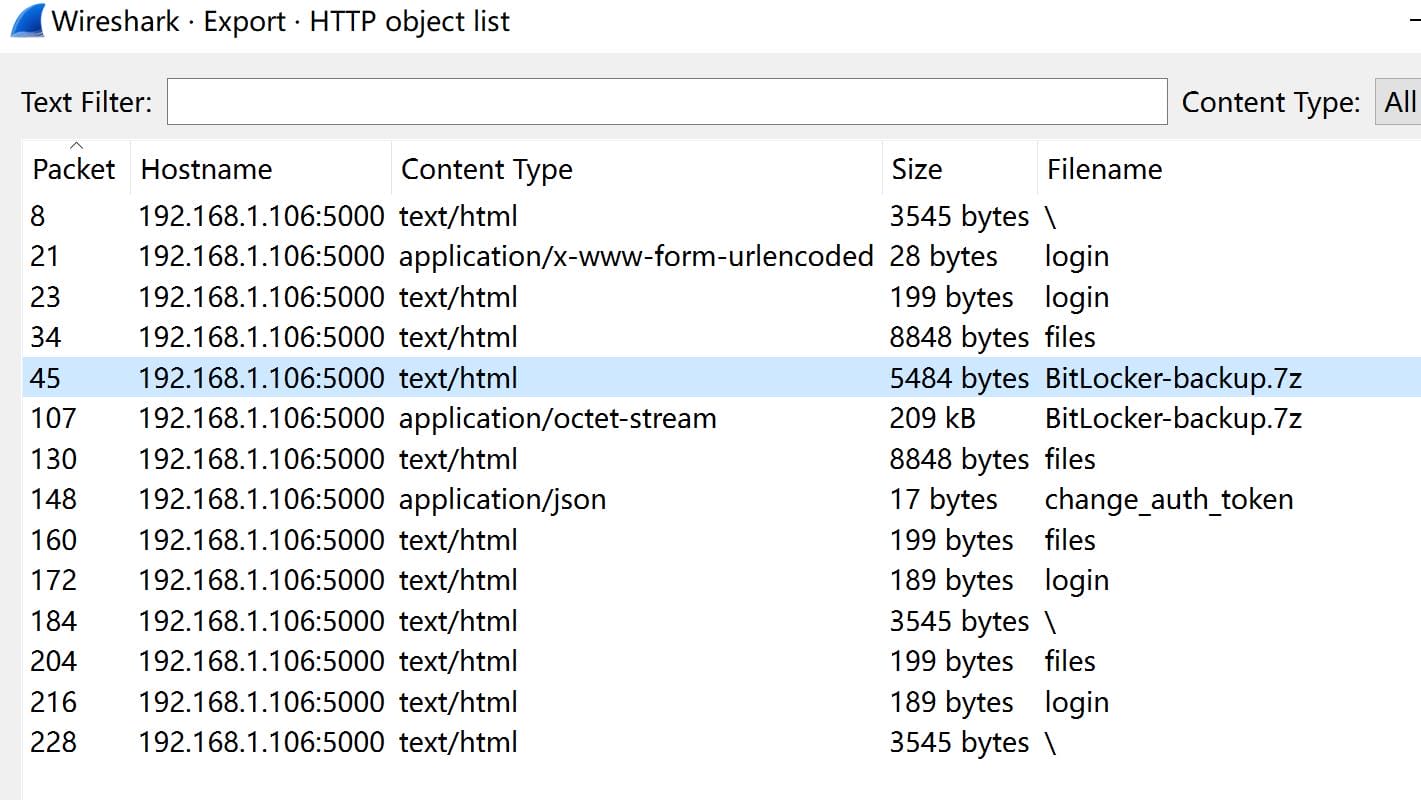Image resolution: width=1421 pixels, height=800 pixels.
Task: Click the application/octet-stream content type cell
Action: tap(557, 418)
